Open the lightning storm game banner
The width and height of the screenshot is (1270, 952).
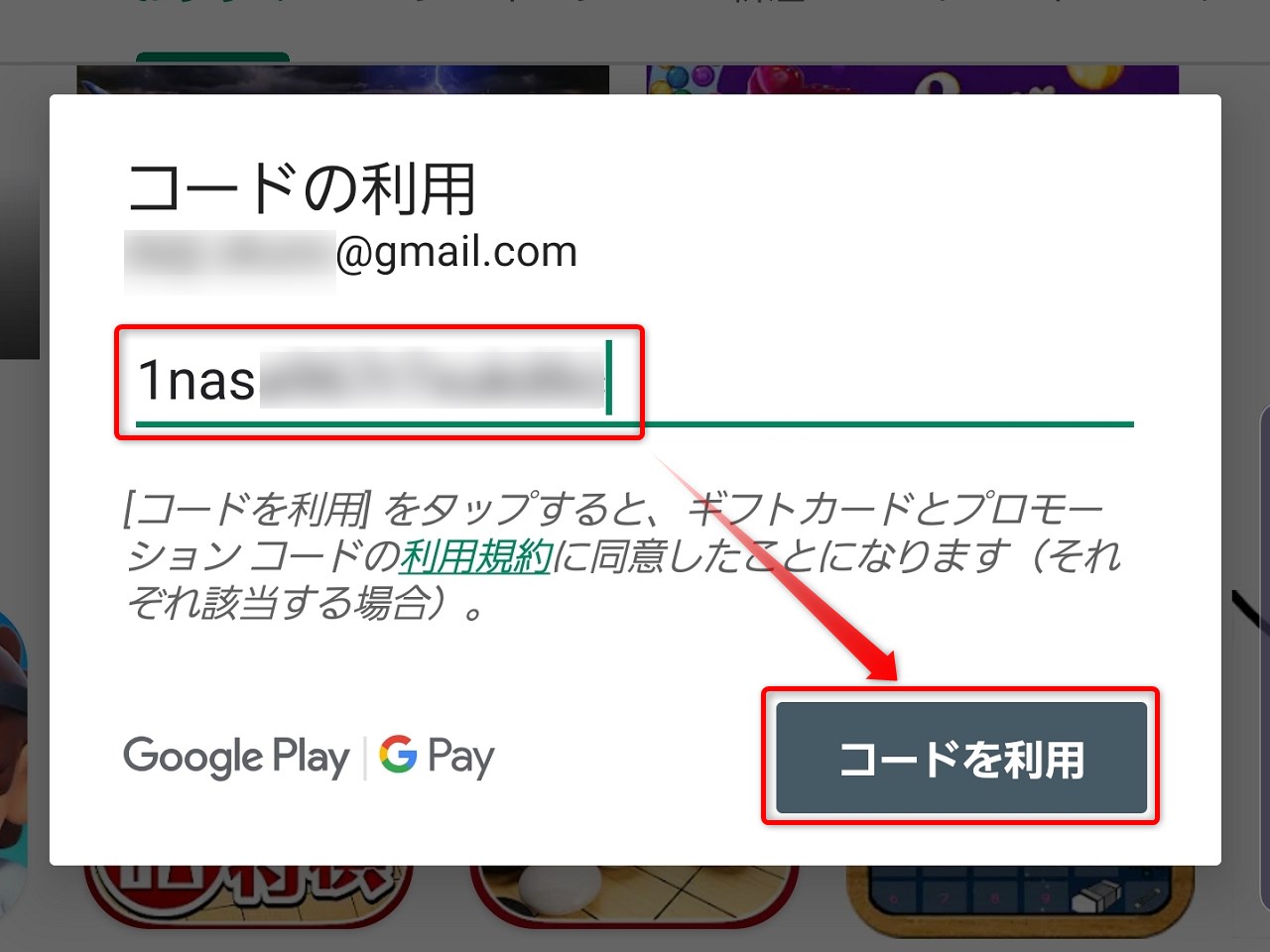click(x=343, y=80)
